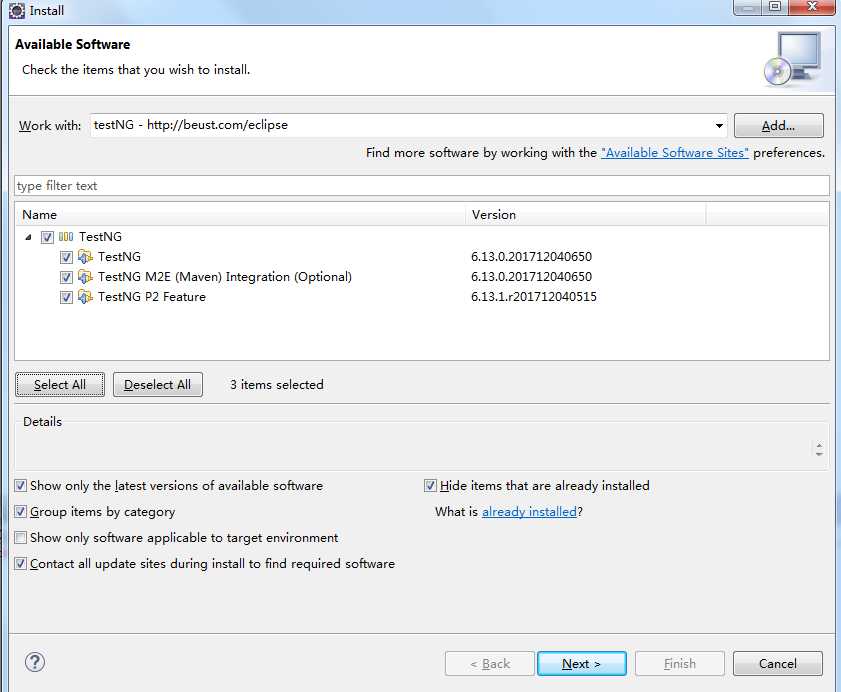841x692 pixels.
Task: Open the help question mark icon
Action: (x=35, y=662)
